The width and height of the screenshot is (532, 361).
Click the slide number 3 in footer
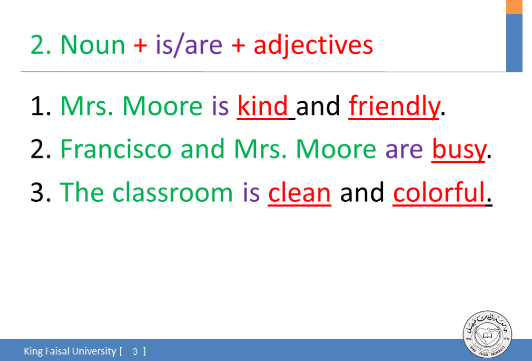coord(135,352)
